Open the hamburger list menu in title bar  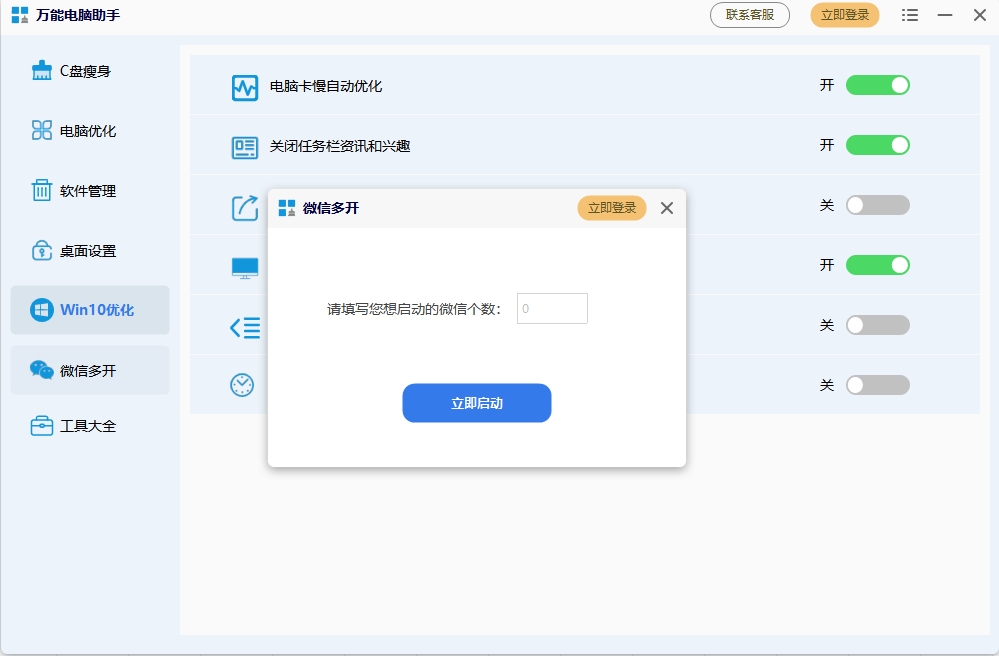(909, 15)
